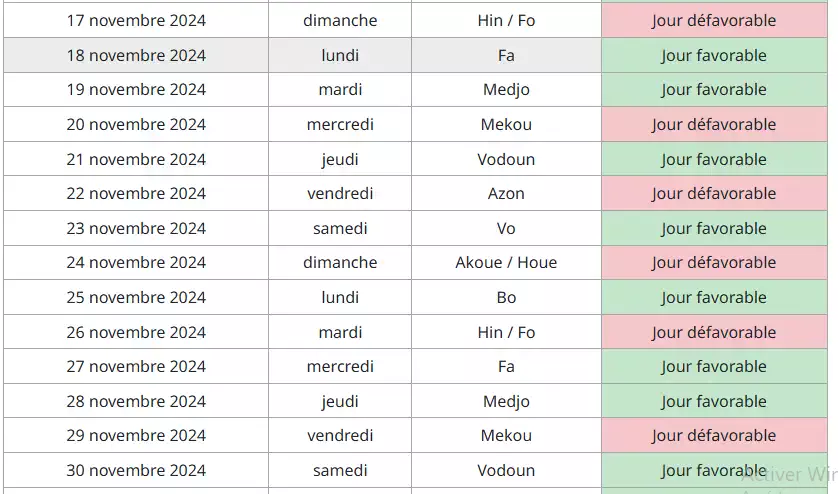Image resolution: width=838 pixels, height=494 pixels.
Task: Select Jour défavorable status for 22 novembre
Action: click(714, 193)
